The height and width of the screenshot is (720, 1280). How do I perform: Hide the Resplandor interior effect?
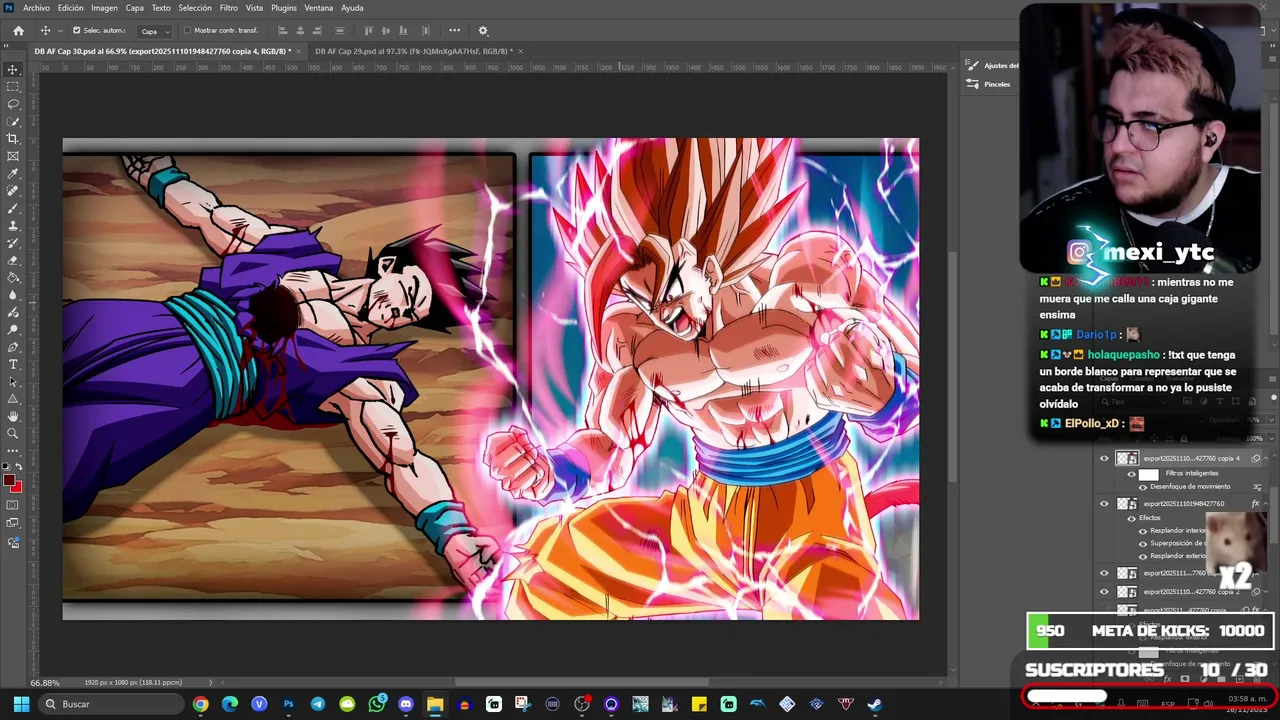1143,531
